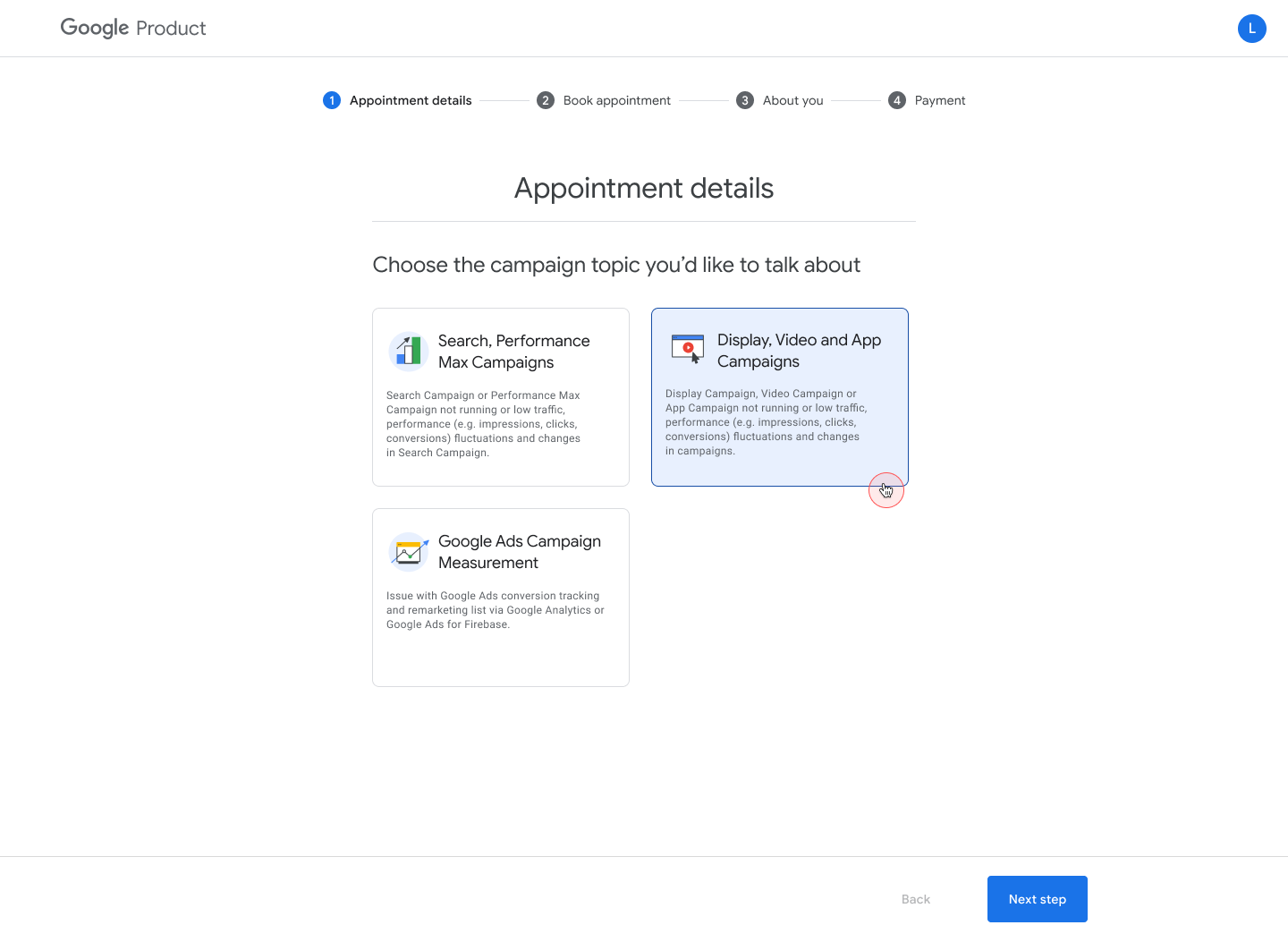
Task: Click step 2 circle for Book appointment
Action: [546, 100]
